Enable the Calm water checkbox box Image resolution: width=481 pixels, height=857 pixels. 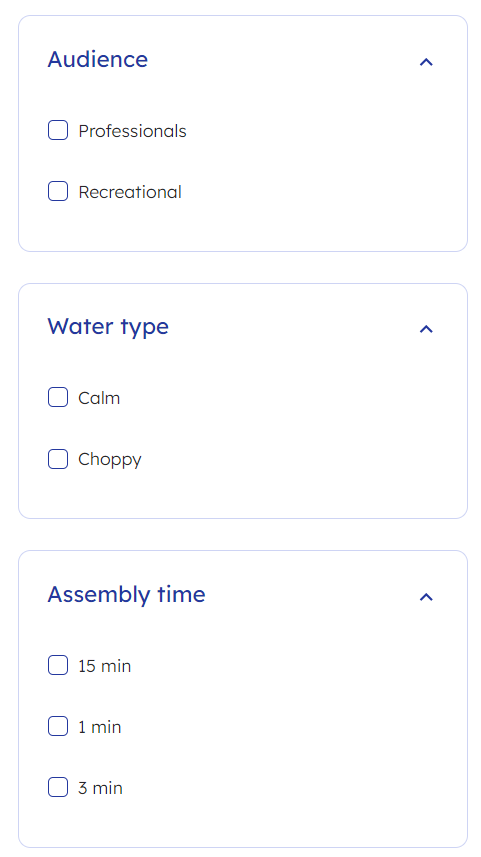(58, 397)
